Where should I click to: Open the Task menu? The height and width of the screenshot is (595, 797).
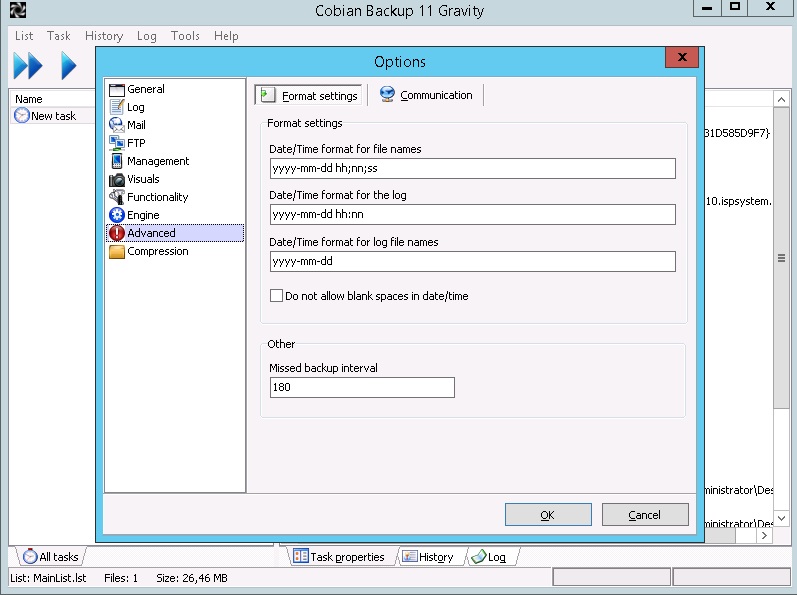pos(59,36)
